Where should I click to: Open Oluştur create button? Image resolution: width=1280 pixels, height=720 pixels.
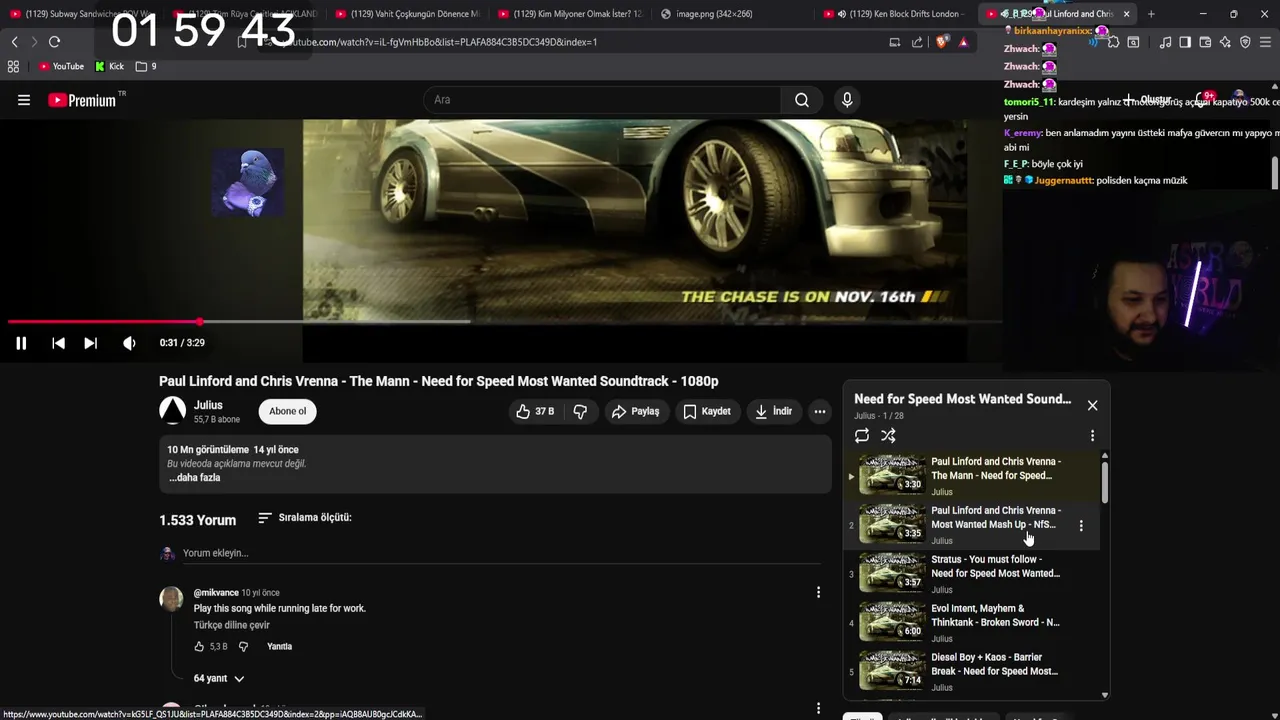click(x=1148, y=100)
